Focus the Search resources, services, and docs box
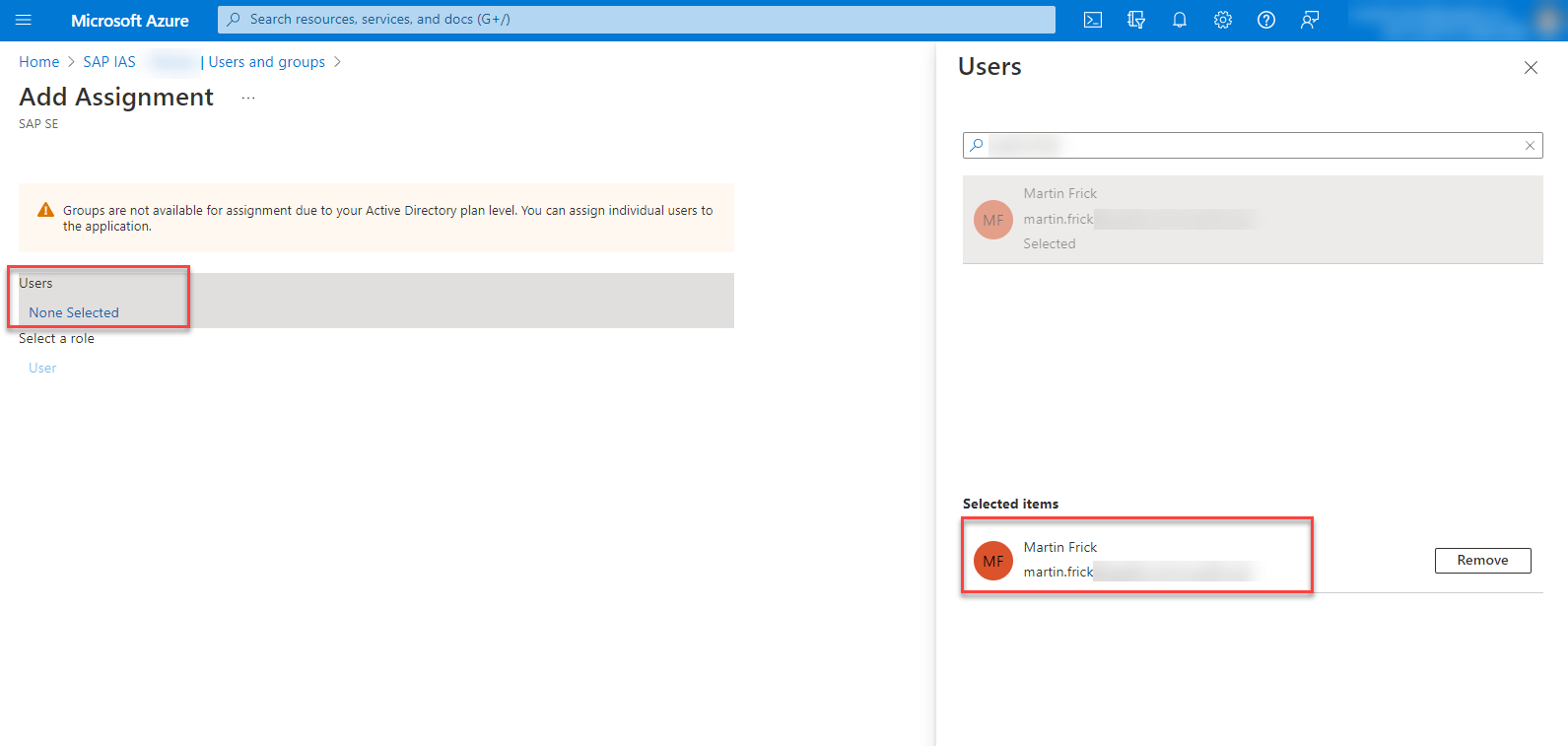Screen dimensions: 1568x746 tap(637, 20)
